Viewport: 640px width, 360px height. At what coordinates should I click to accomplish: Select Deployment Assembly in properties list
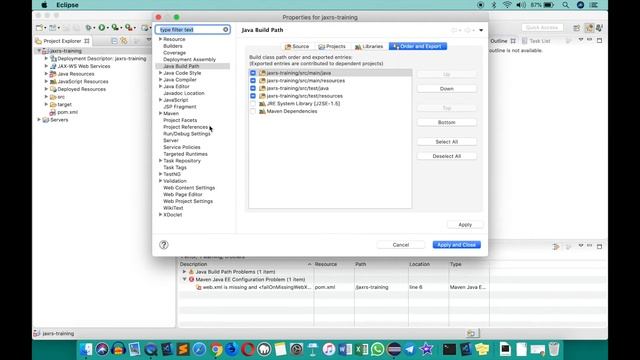(x=189, y=60)
